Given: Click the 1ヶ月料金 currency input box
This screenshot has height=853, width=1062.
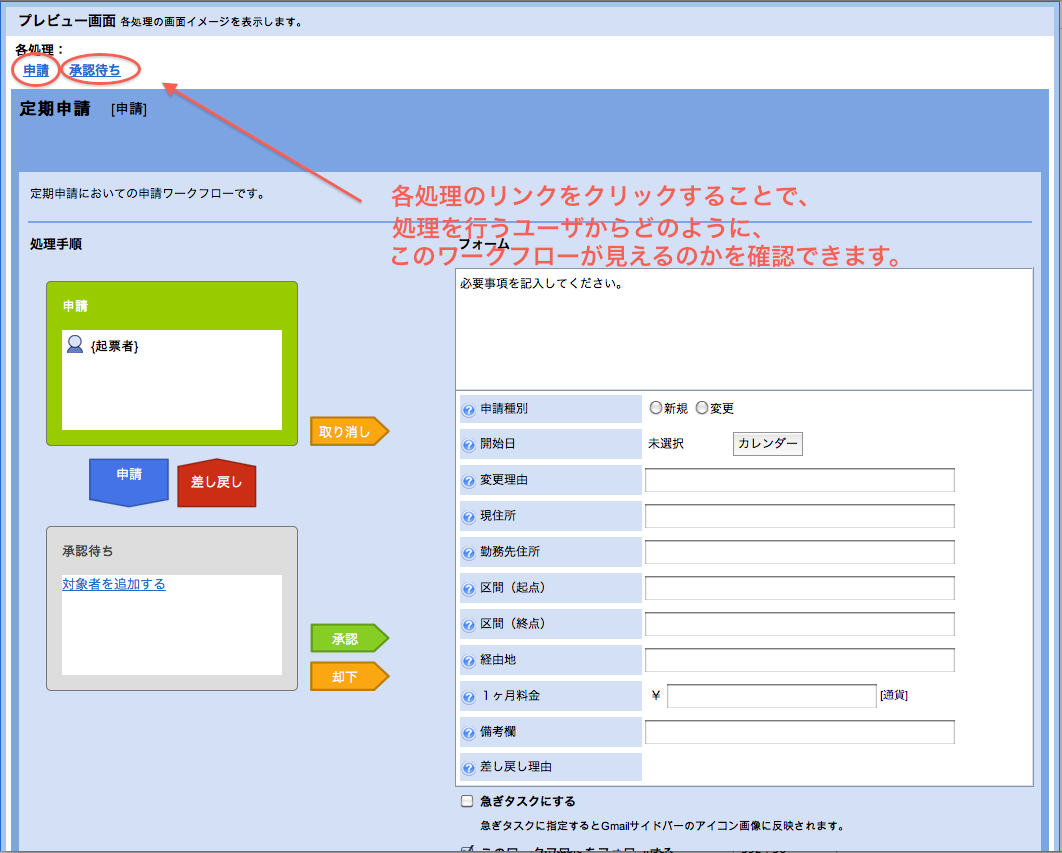Looking at the screenshot, I should (770, 694).
